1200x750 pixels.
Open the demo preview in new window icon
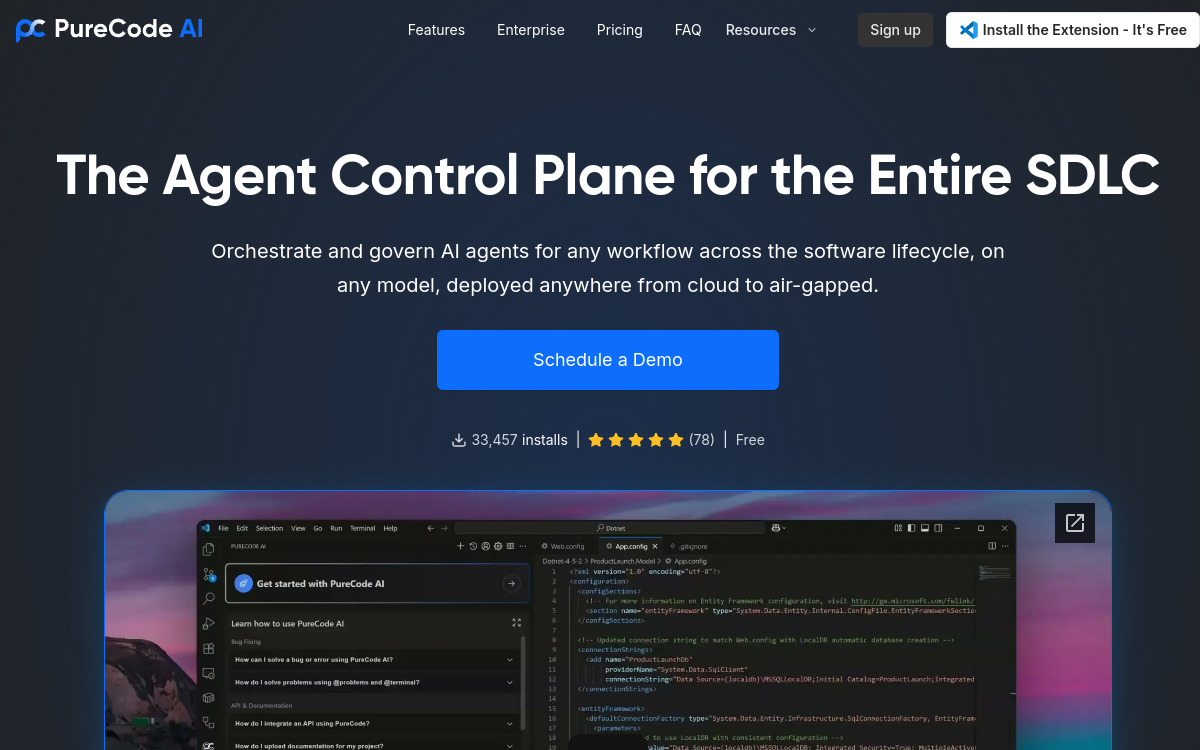(1075, 522)
